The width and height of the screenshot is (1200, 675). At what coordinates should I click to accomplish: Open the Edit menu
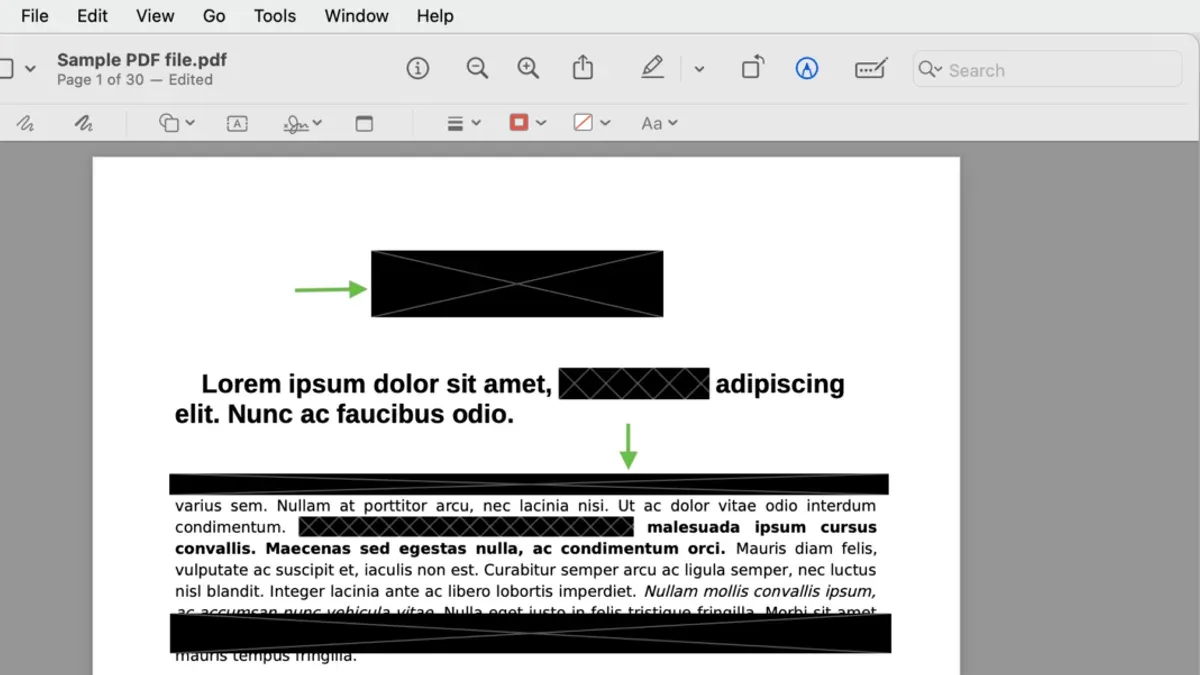click(93, 16)
